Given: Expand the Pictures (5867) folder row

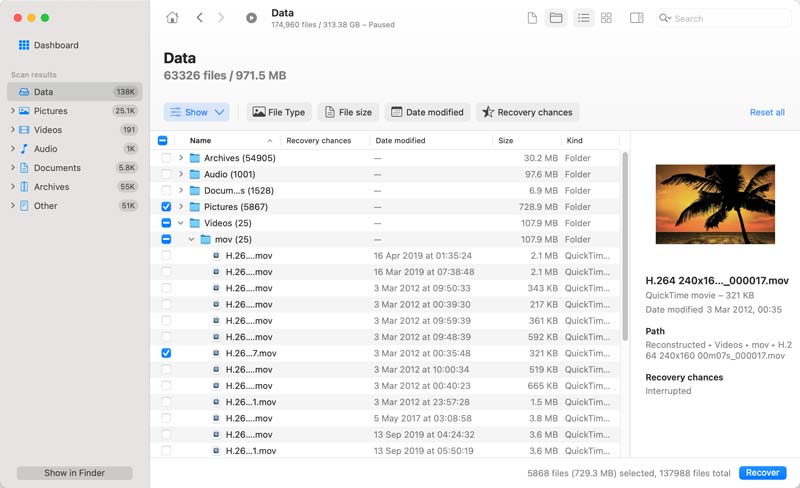Looking at the screenshot, I should click(x=181, y=207).
